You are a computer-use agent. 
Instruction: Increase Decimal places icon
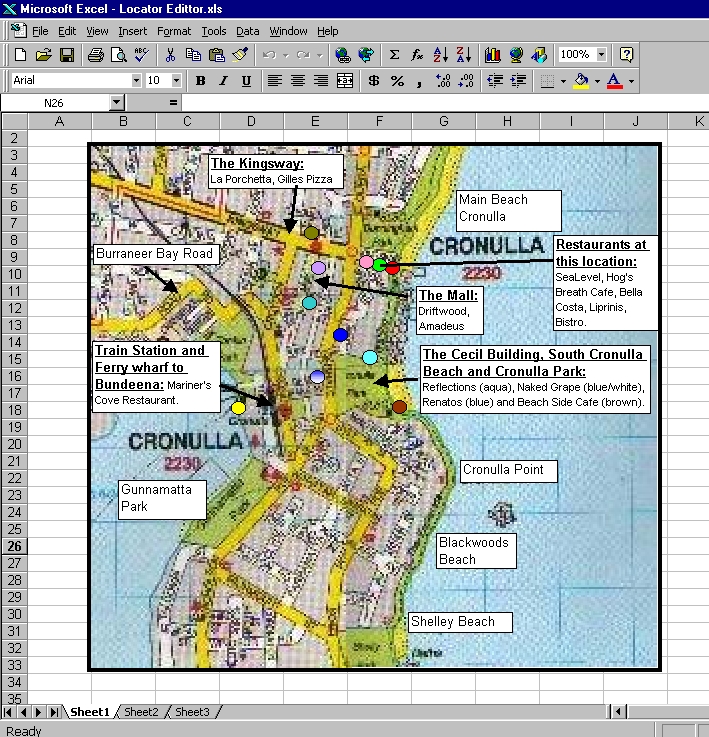pyautogui.click(x=443, y=81)
